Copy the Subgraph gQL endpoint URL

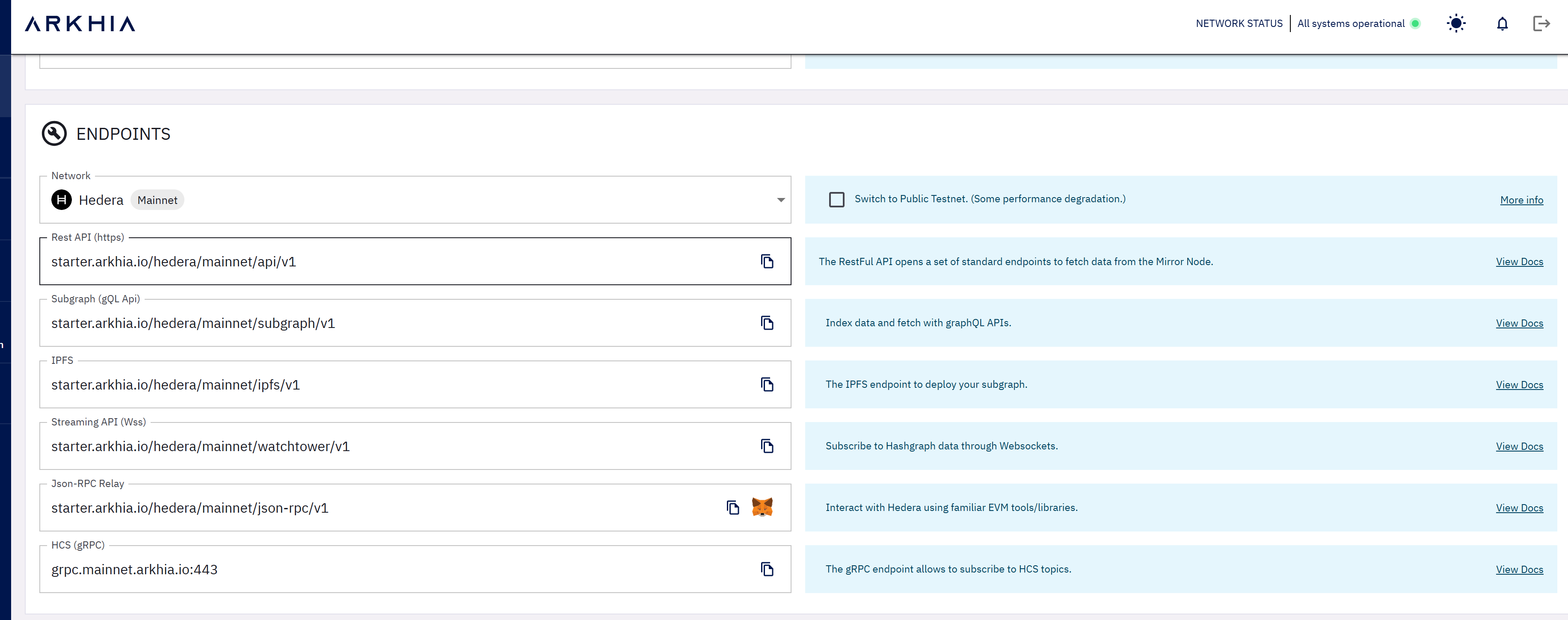tap(767, 323)
